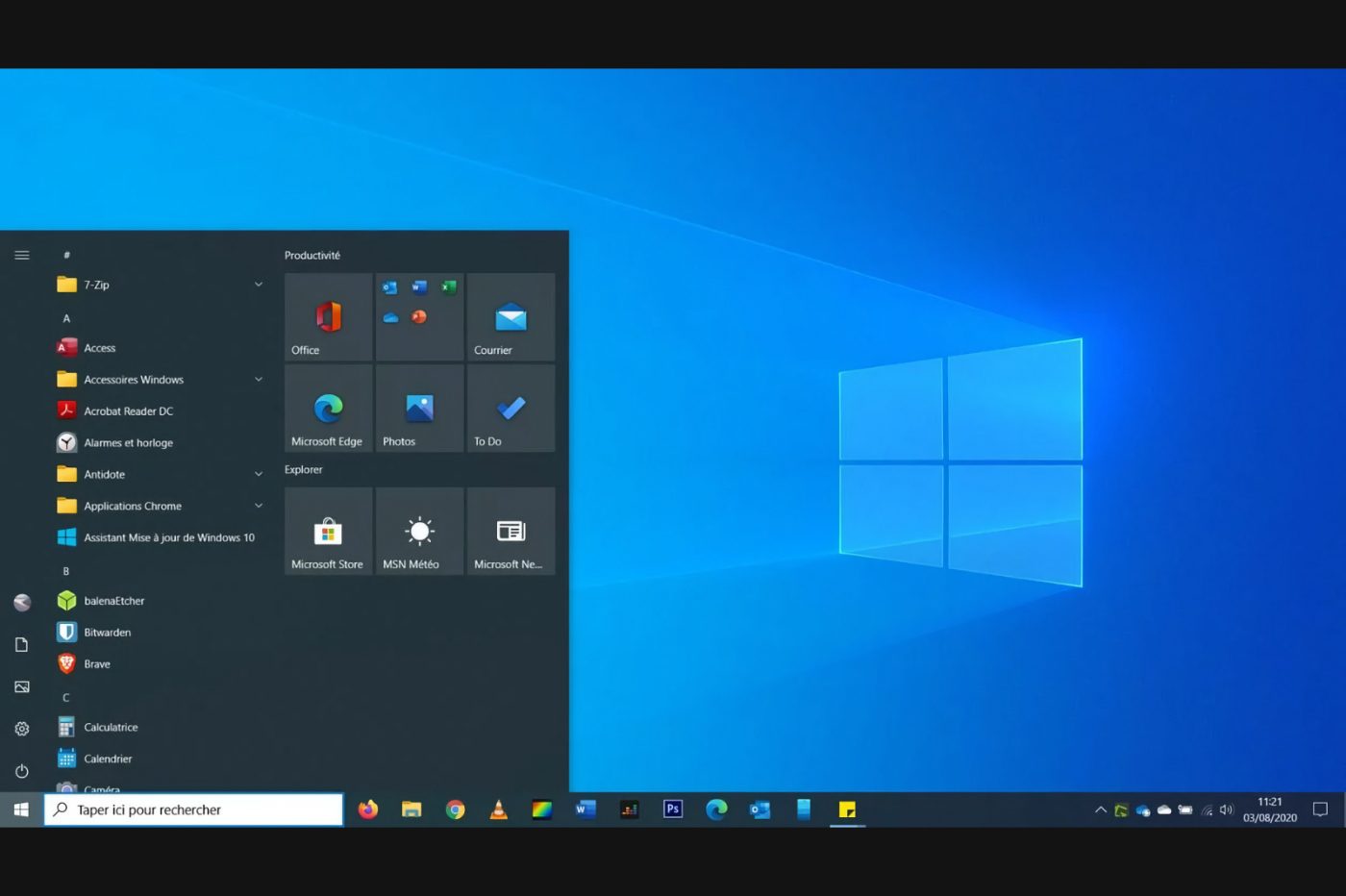Open Outlook from the taskbar
This screenshot has width=1346, height=896.
pos(760,809)
